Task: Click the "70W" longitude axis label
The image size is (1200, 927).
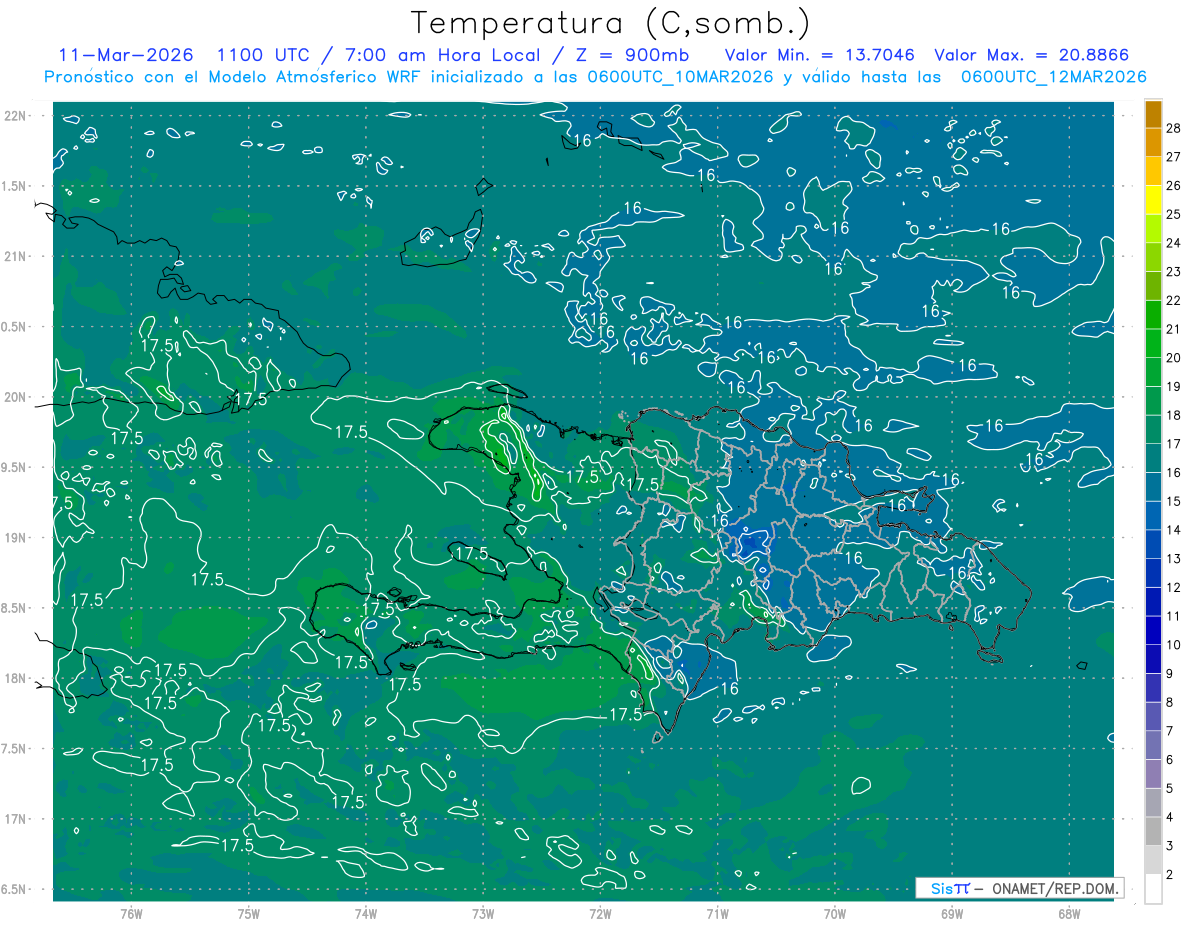Action: point(835,912)
